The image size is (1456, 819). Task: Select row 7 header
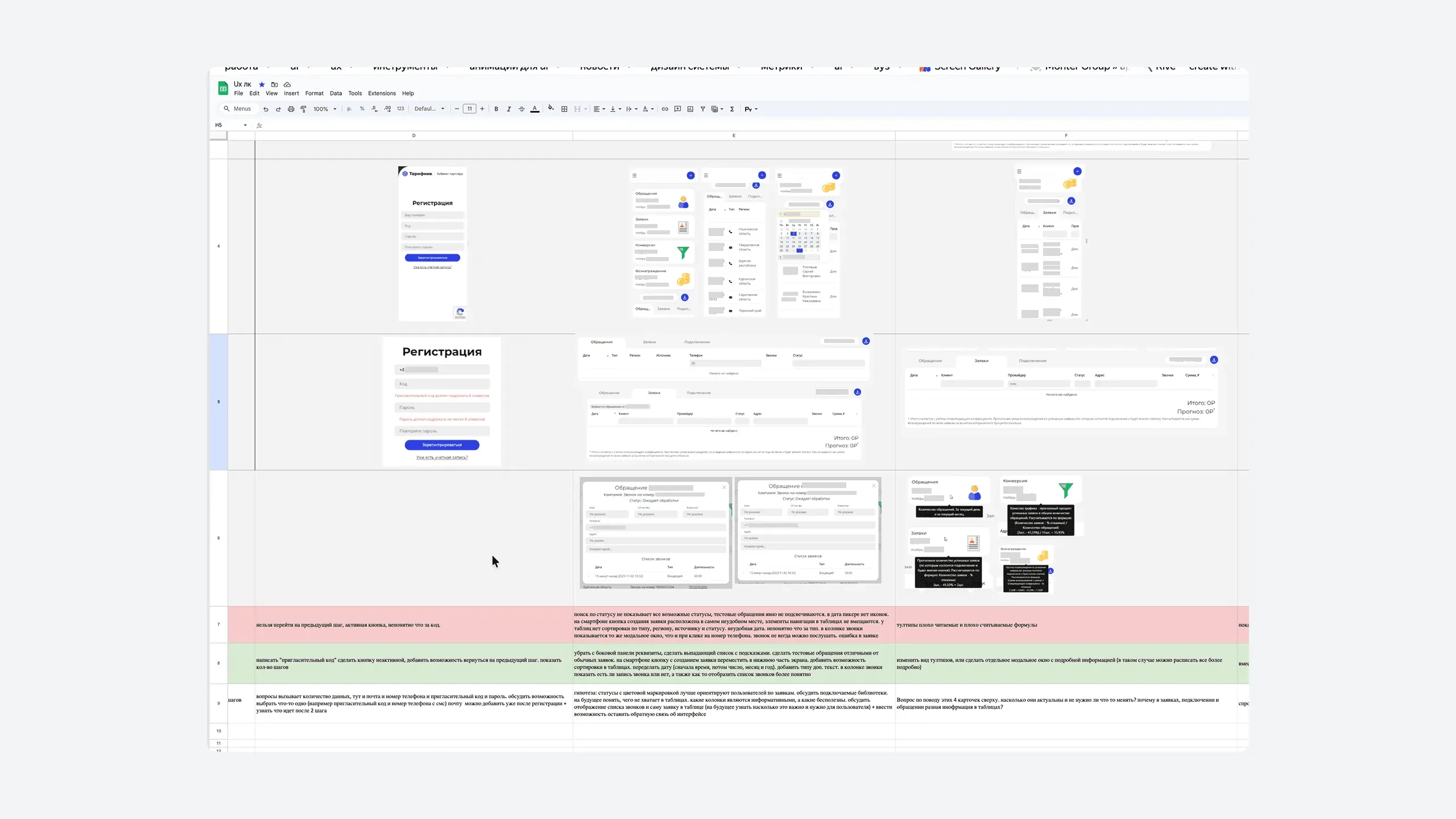pyautogui.click(x=218, y=624)
